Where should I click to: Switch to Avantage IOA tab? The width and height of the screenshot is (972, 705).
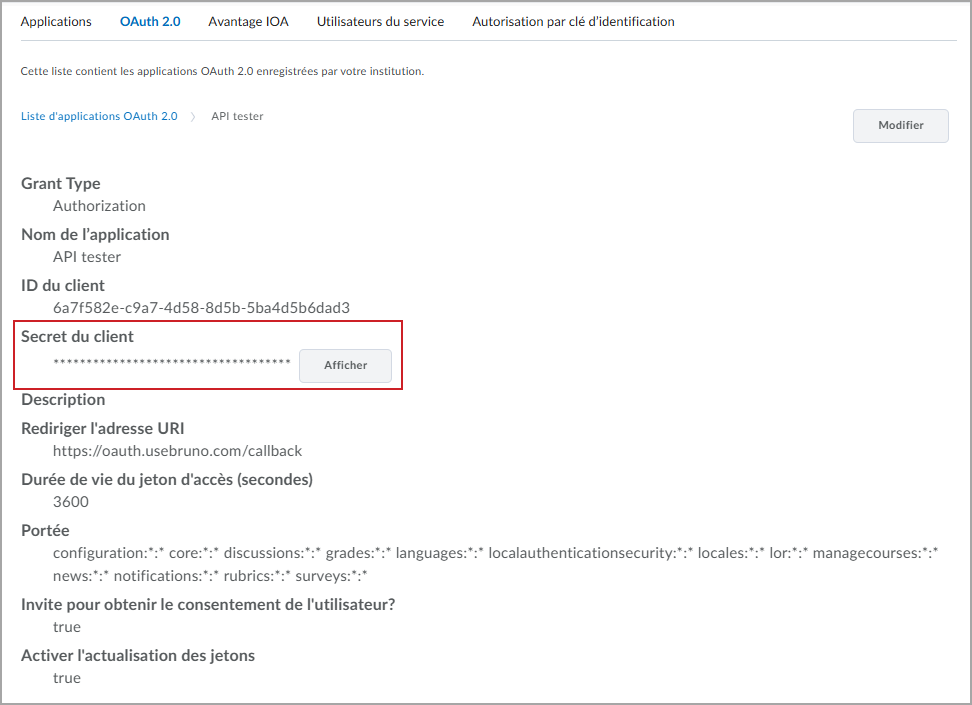click(x=249, y=22)
